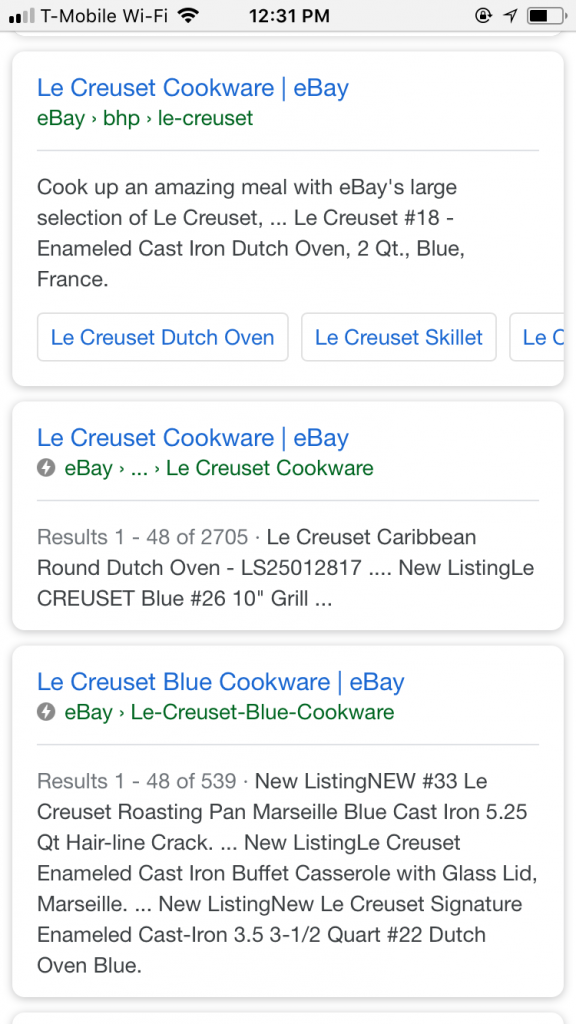
Task: Tap the AMP lightning icon on Blue Cookware result
Action: pos(45,713)
